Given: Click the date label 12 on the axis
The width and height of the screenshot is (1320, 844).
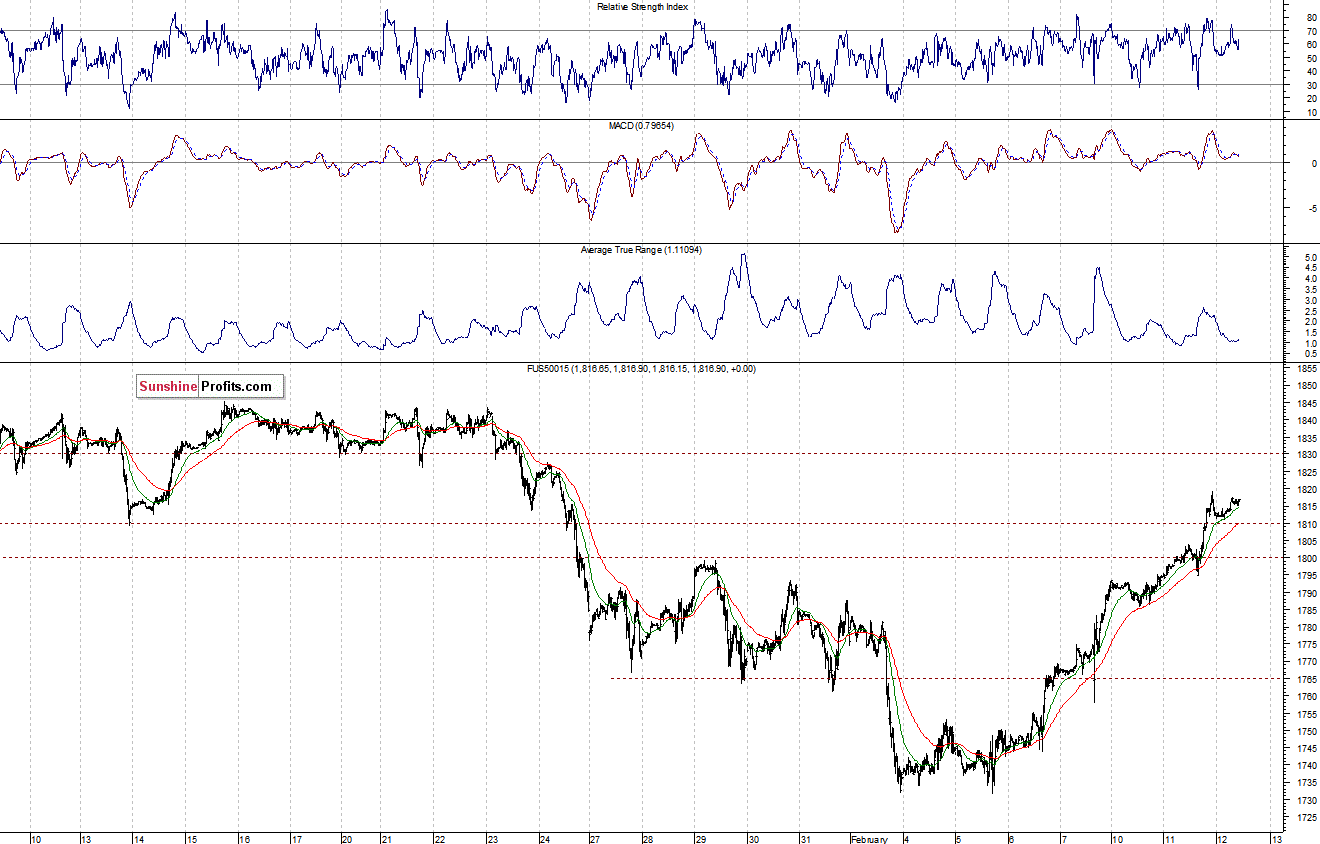Looking at the screenshot, I should 1222,838.
